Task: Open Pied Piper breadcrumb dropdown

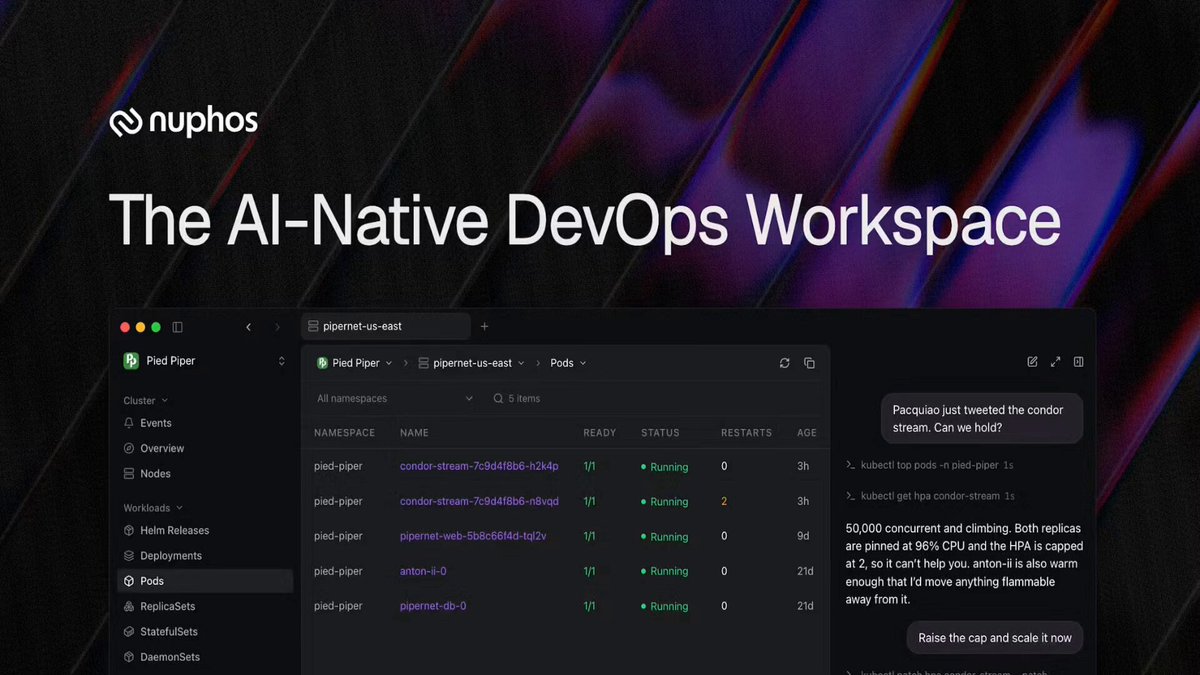Action: [x=354, y=363]
